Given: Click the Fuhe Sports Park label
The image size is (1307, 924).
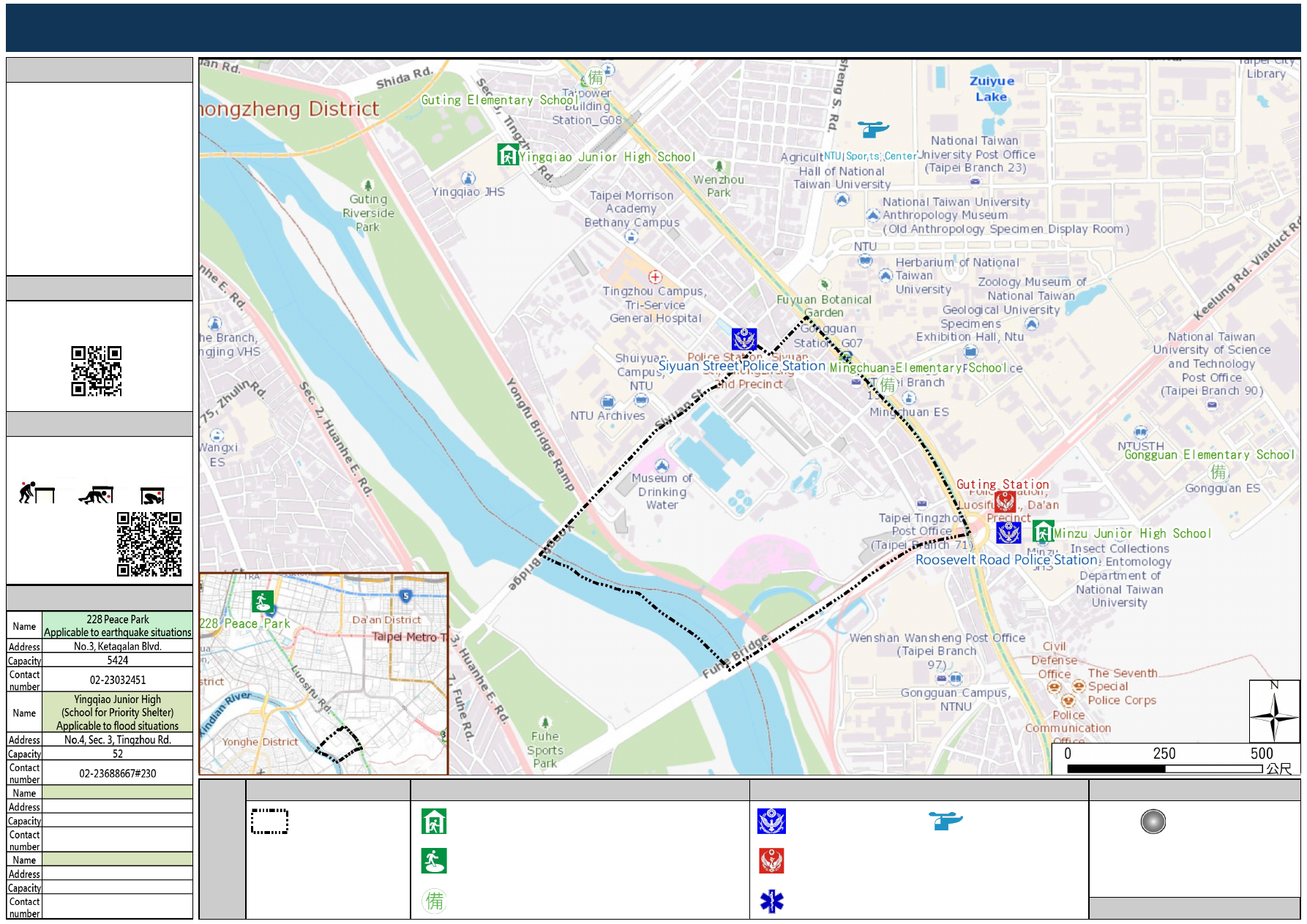Looking at the screenshot, I should [545, 750].
